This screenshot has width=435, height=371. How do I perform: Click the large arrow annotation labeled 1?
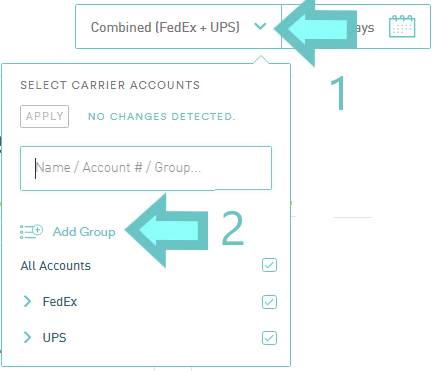[x=315, y=30]
